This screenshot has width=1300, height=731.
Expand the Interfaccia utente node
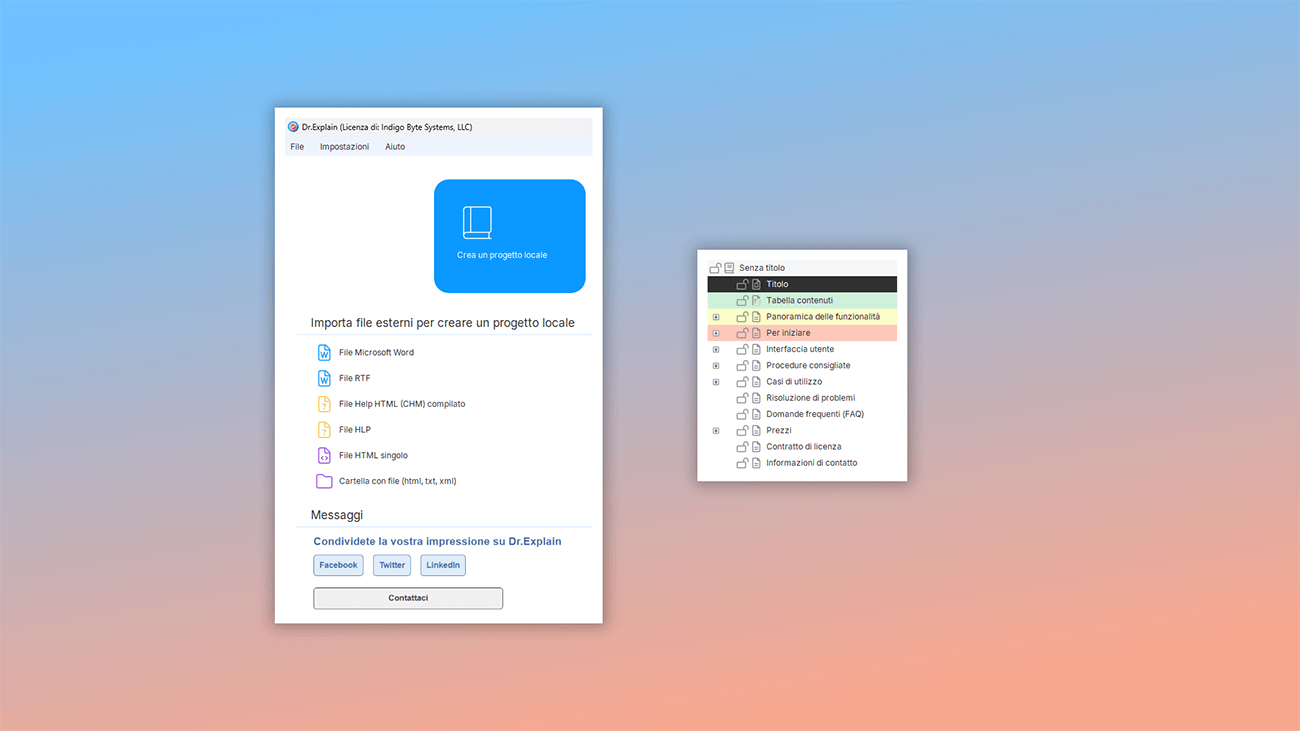coord(715,349)
